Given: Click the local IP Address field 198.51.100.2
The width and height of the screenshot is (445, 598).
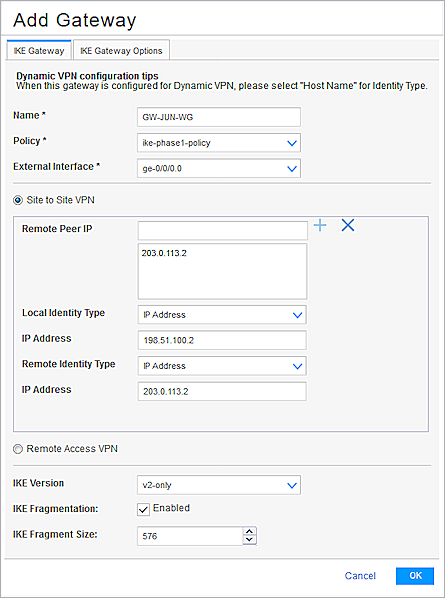Looking at the screenshot, I should [222, 340].
